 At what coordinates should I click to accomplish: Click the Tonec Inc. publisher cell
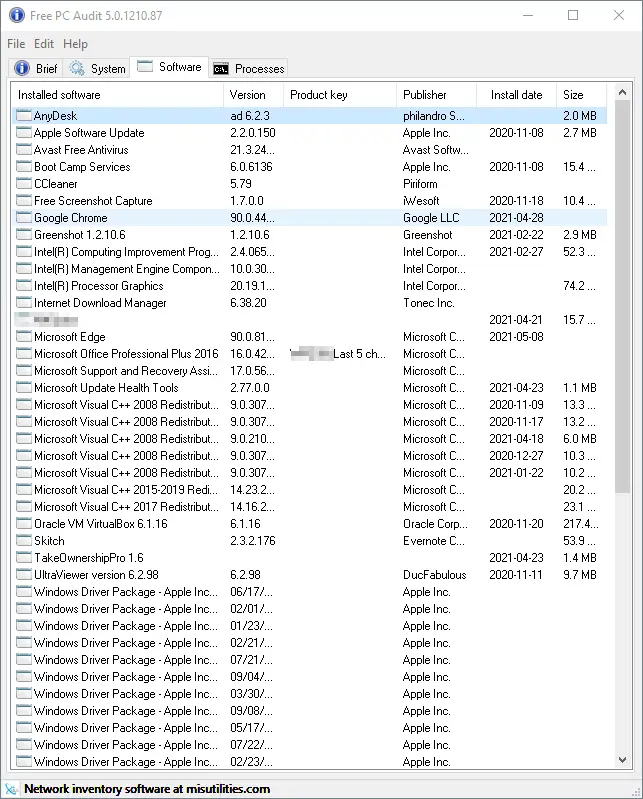pyautogui.click(x=428, y=303)
